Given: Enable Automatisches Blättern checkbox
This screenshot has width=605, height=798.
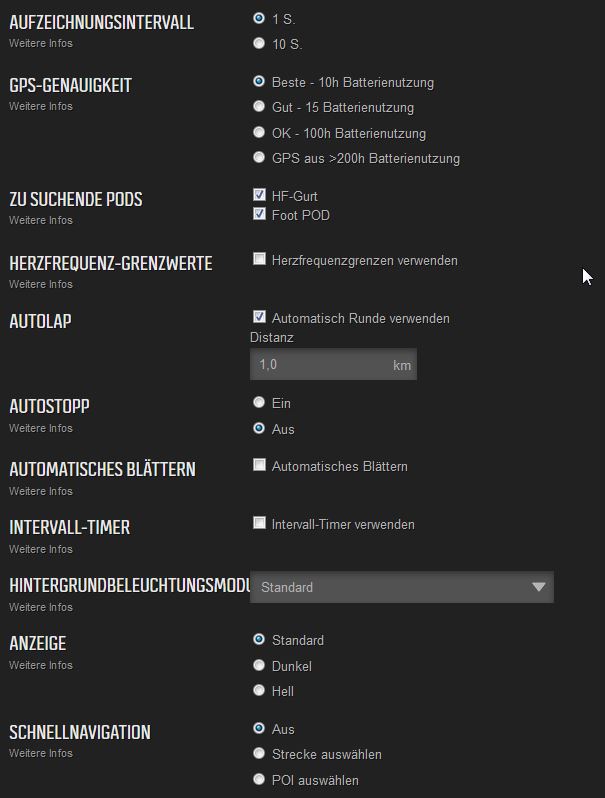Looking at the screenshot, I should point(260,465).
